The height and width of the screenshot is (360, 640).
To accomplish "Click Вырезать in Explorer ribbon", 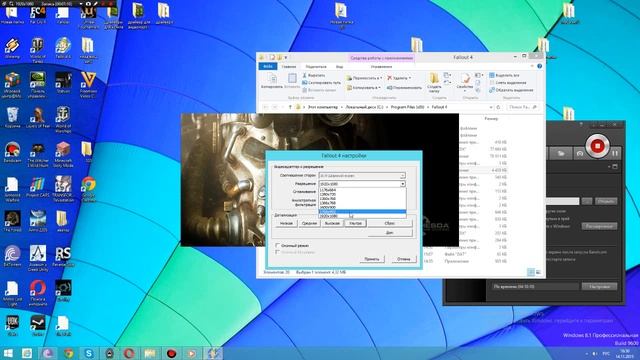I will pos(313,76).
